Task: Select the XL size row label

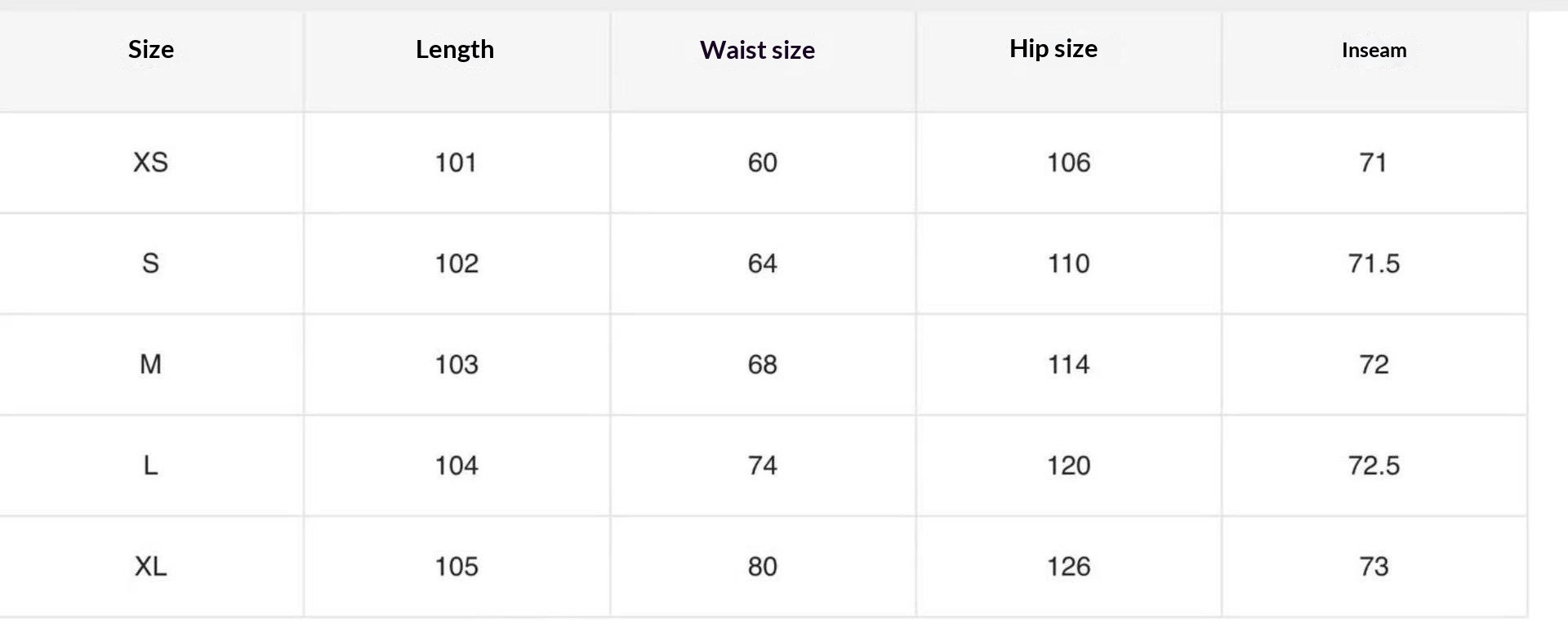Action: pyautogui.click(x=151, y=567)
